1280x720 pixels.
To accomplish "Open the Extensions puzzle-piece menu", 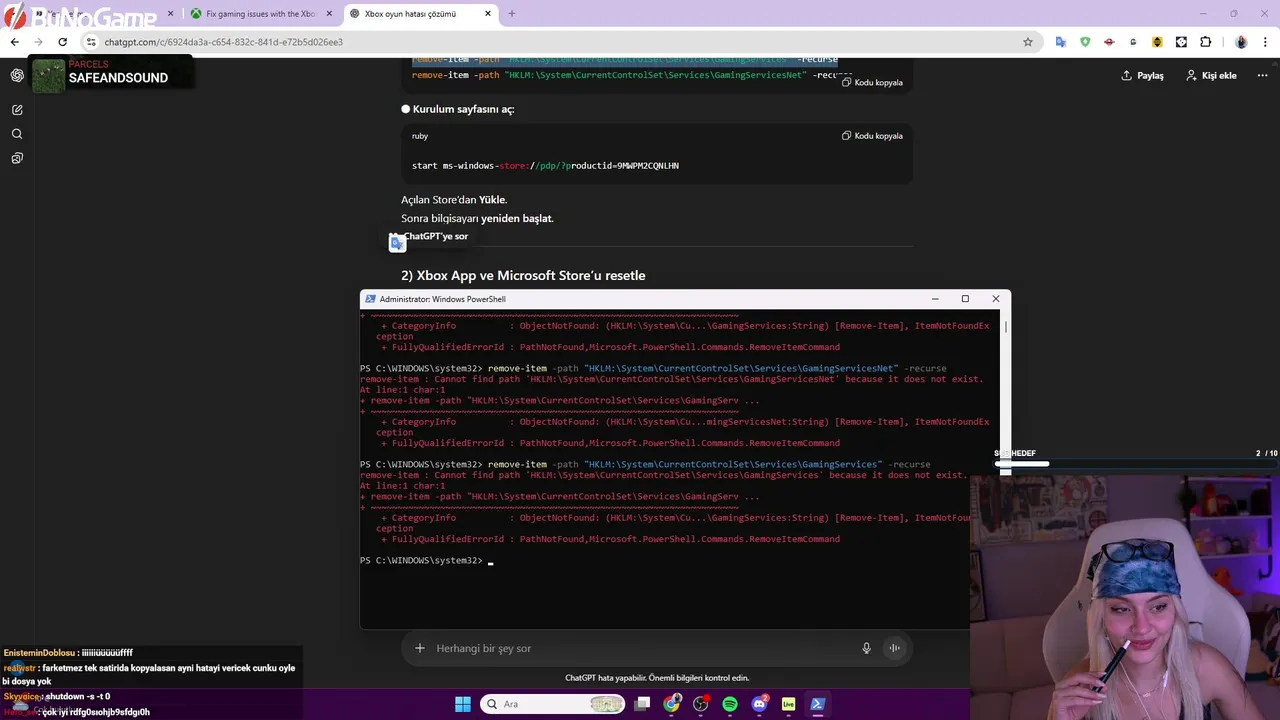I will click(x=1205, y=42).
